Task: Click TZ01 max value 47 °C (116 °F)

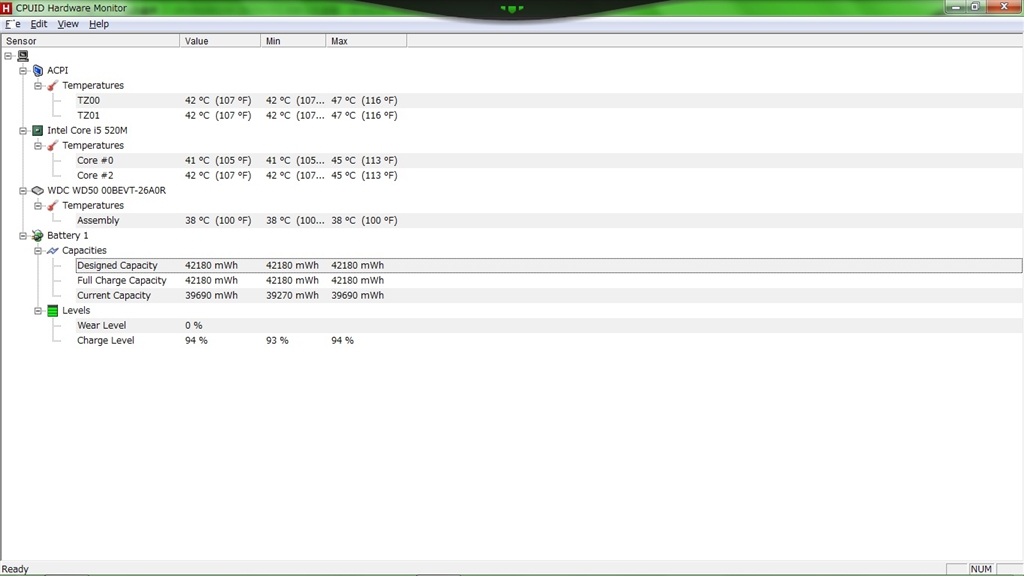Action: (364, 116)
